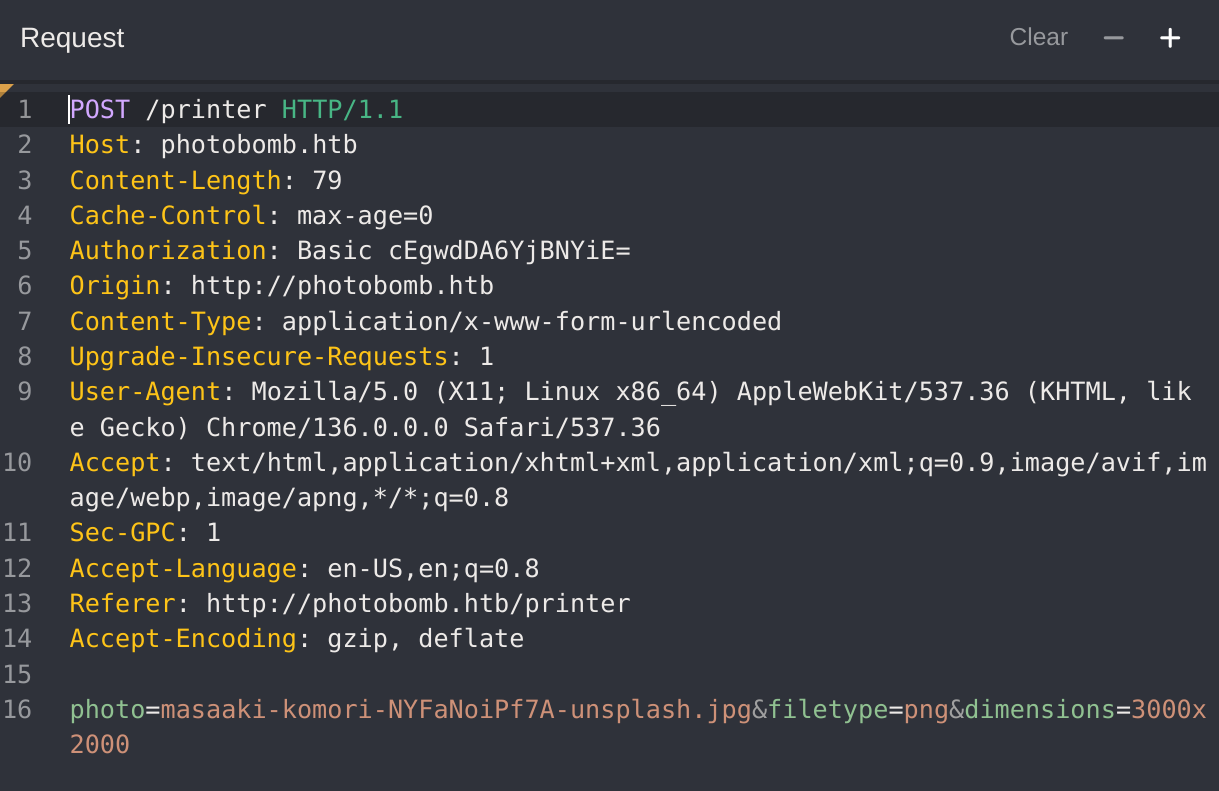This screenshot has width=1219, height=791.
Task: Click application/x-www-form-urlencoded value
Action: pos(532,321)
